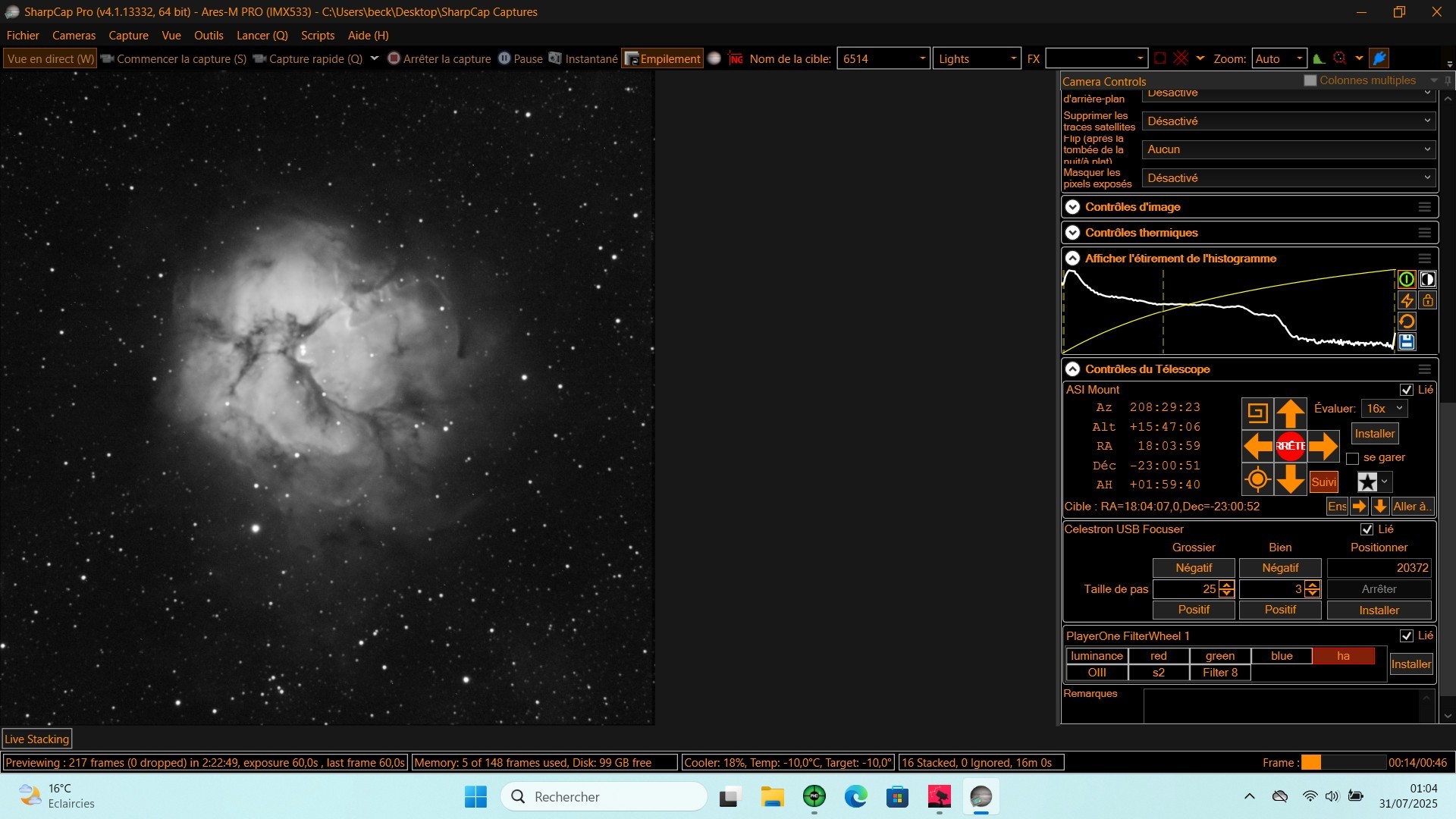Click the Aller à goto button
This screenshot has height=819, width=1456.
point(1410,507)
